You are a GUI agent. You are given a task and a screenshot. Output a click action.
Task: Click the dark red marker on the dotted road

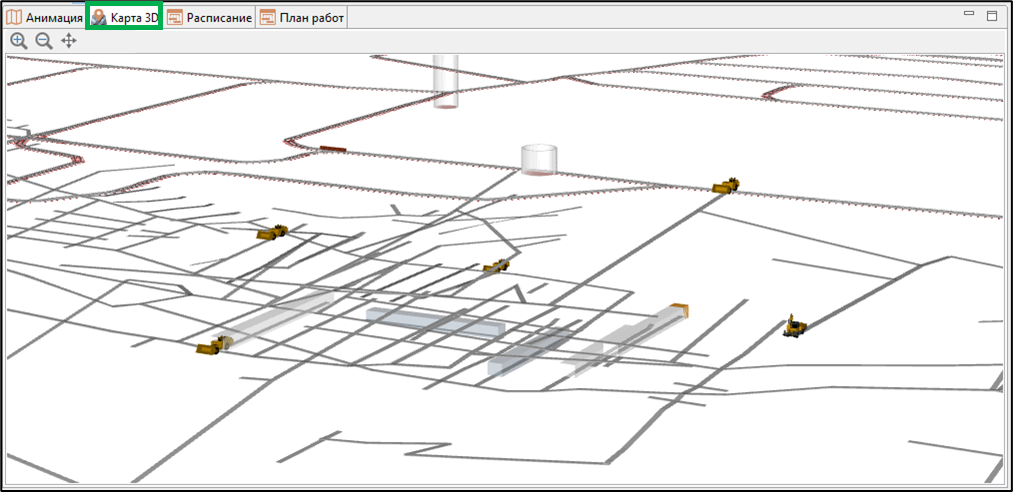tap(333, 149)
